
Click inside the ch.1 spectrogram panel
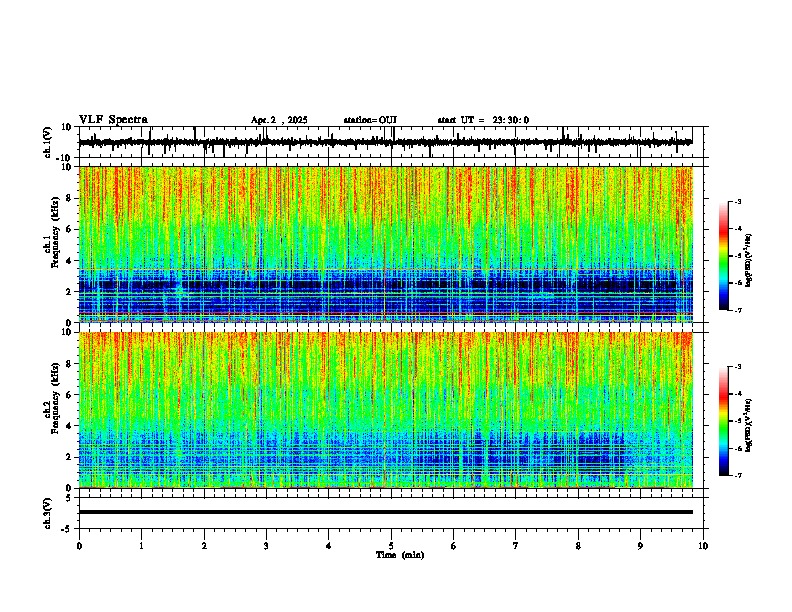coord(385,244)
